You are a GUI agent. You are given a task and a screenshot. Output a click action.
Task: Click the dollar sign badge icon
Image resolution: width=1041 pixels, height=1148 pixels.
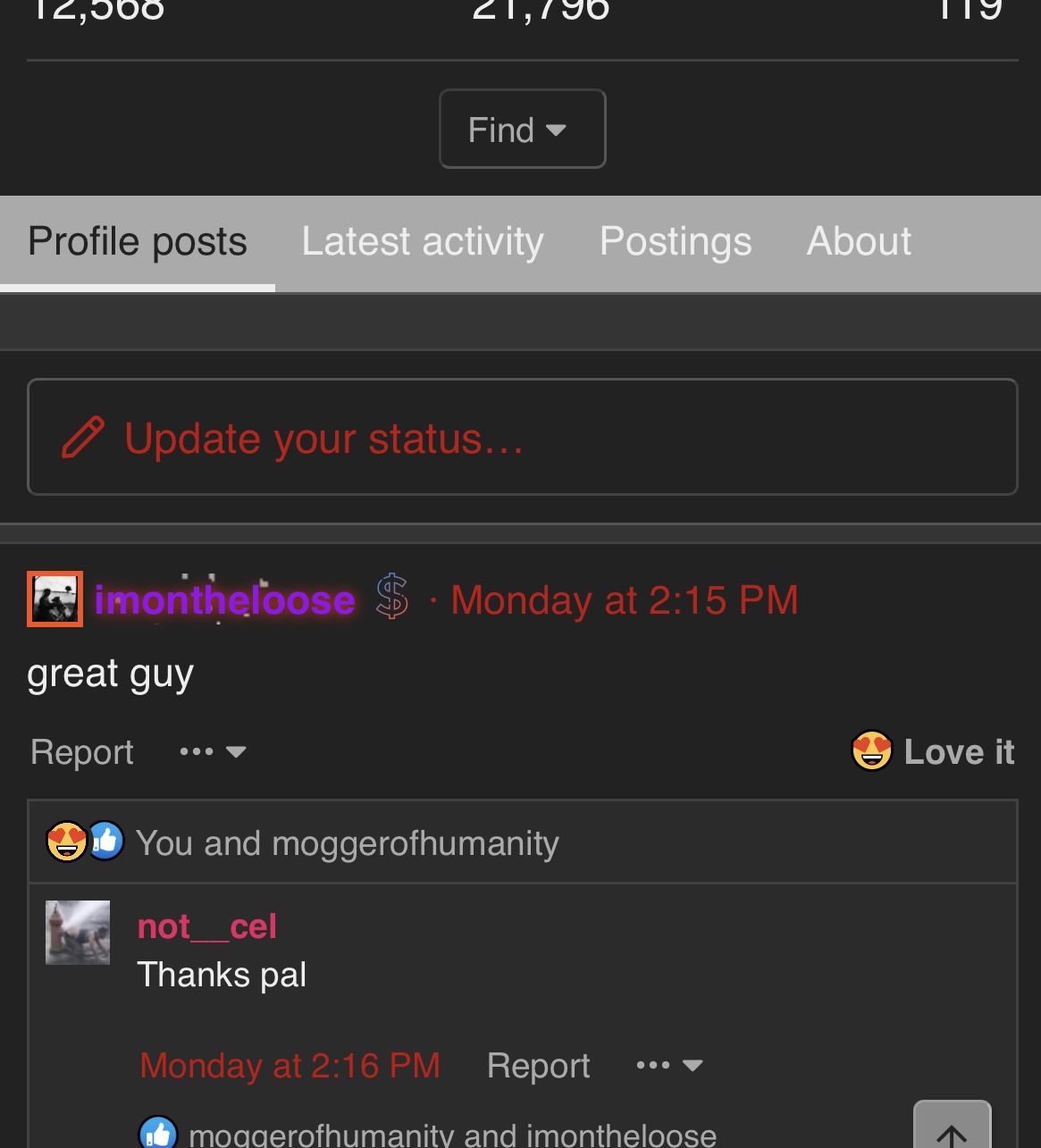392,598
